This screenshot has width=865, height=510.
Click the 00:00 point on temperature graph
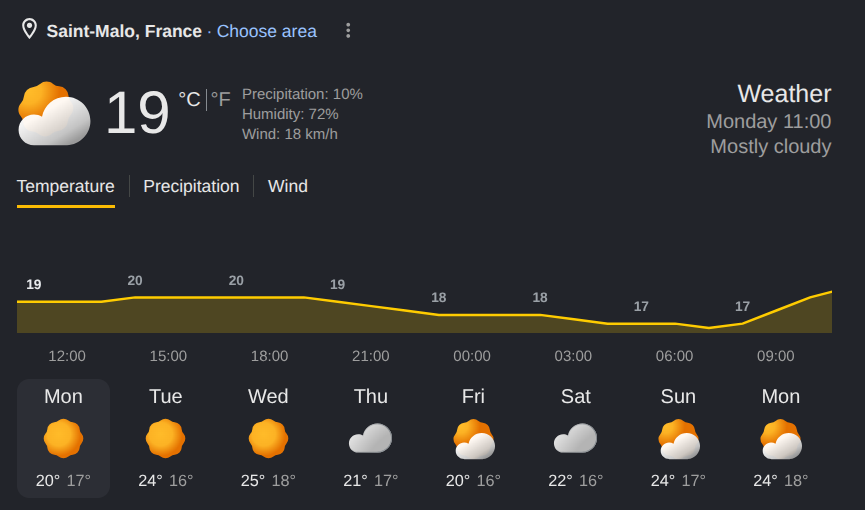coord(472,315)
